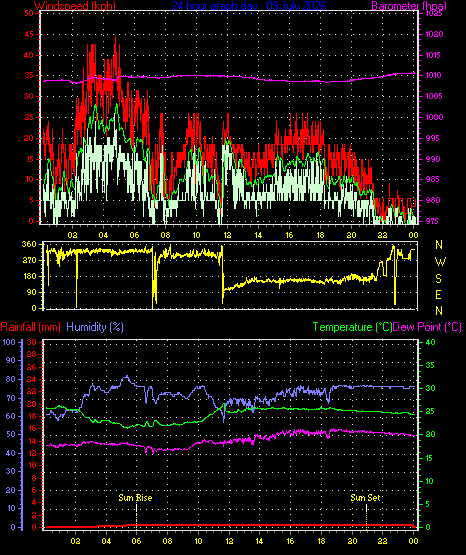This screenshot has height=555, width=466.
Task: Click the E compass direction letter
Action: (438, 294)
